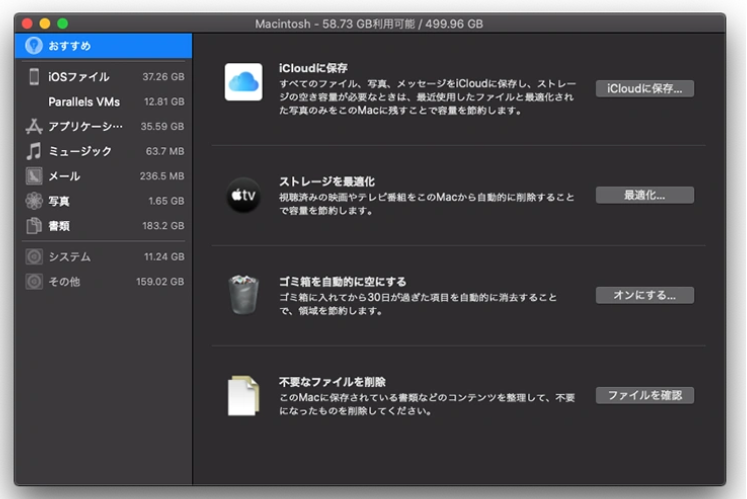Click the iOSファイル phone icon
The width and height of the screenshot is (747, 499).
[34, 77]
